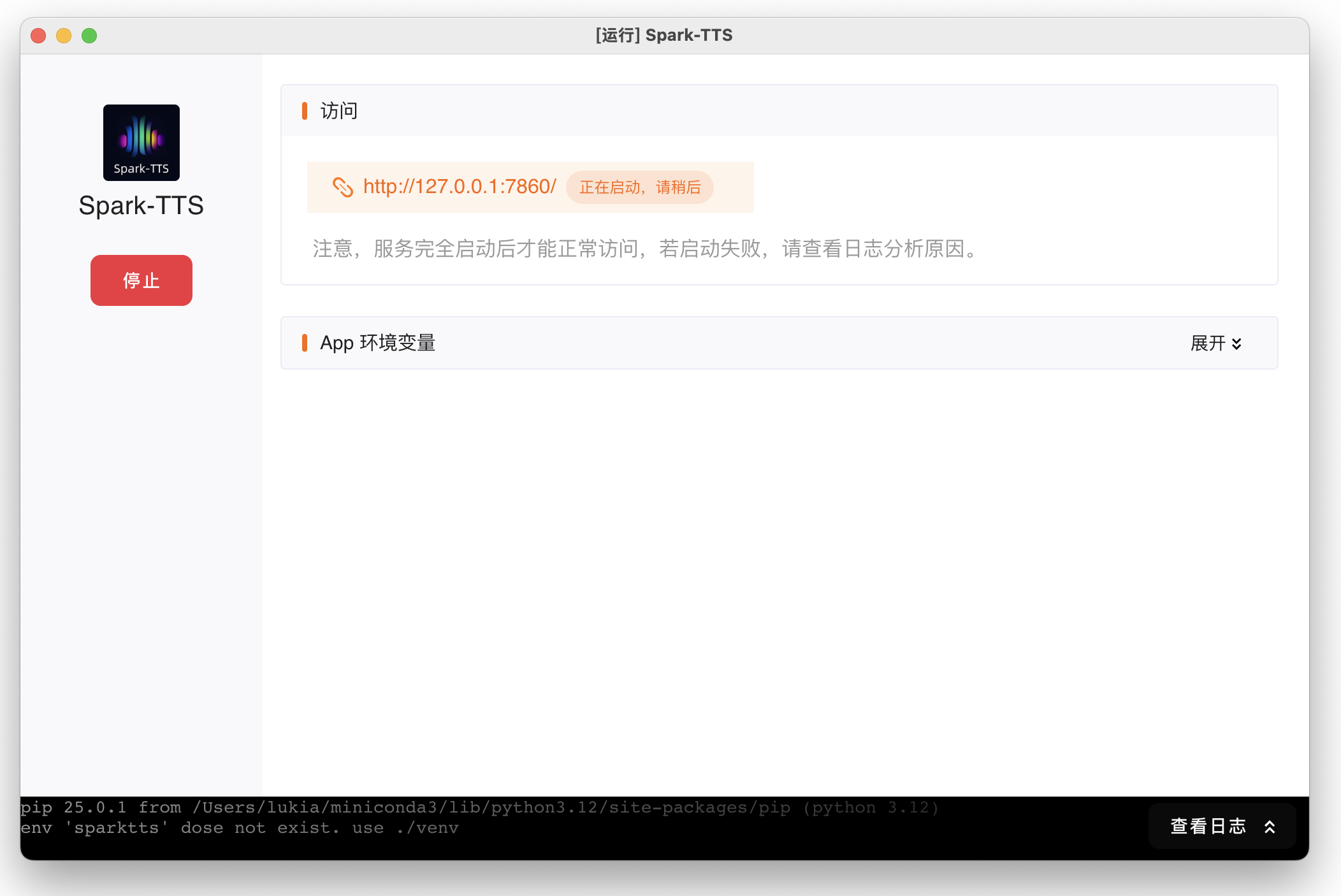Click the Spark-TTS name below the logo
The image size is (1341, 896).
pos(141,206)
